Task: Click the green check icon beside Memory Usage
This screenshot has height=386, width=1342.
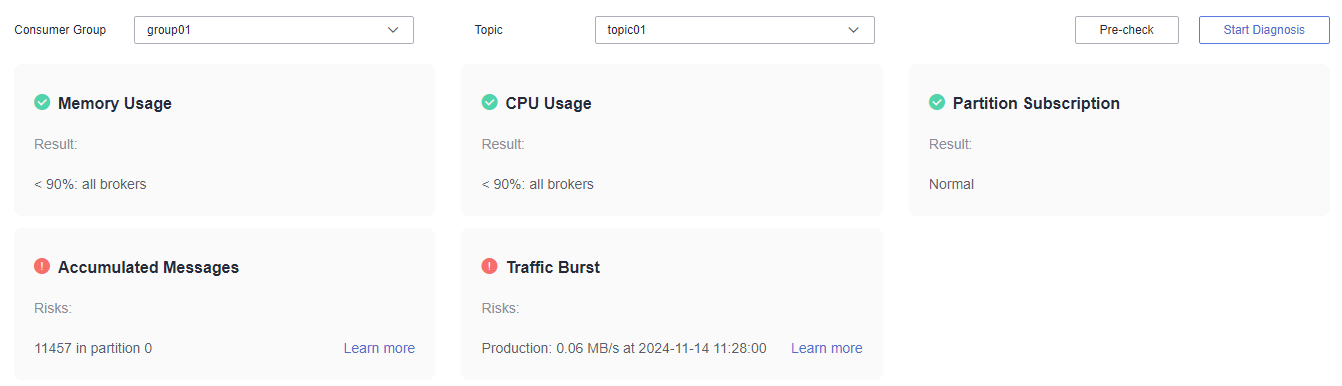Action: coord(42,102)
